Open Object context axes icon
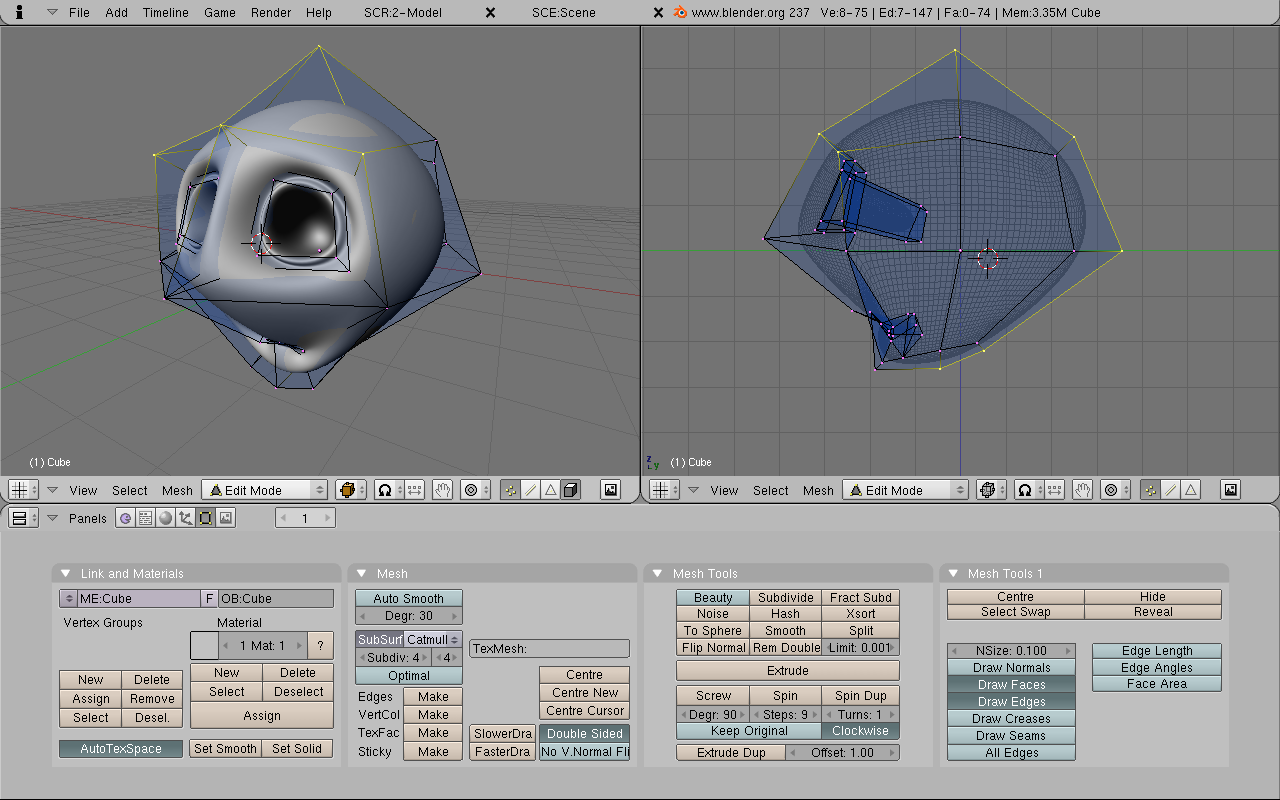 click(185, 518)
